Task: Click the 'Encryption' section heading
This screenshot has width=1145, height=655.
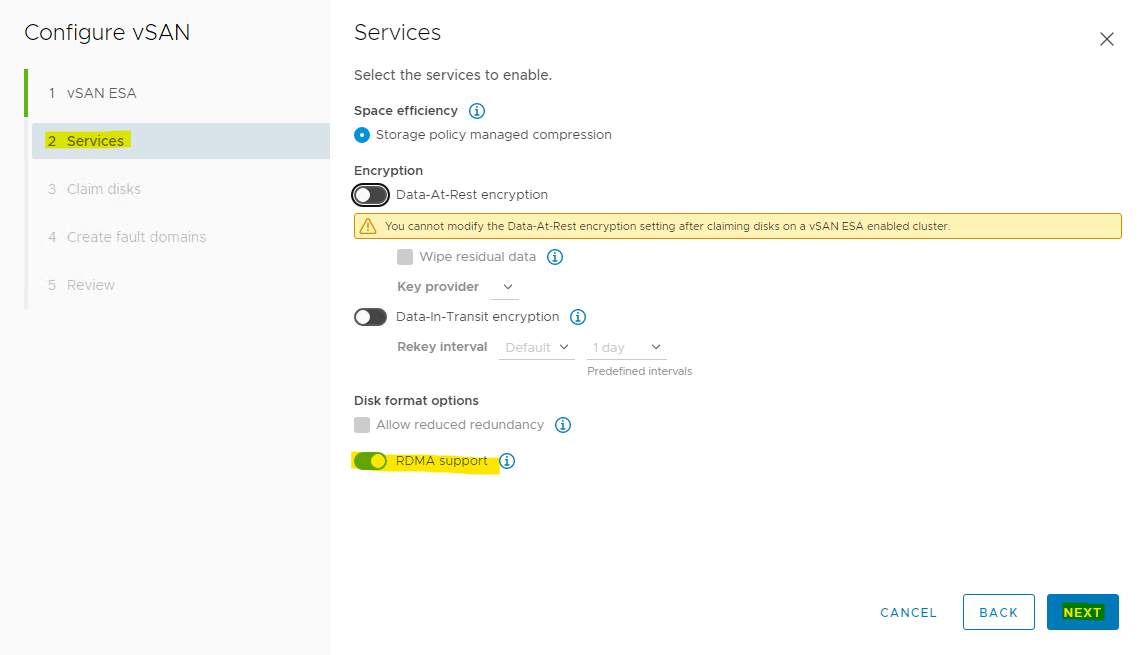Action: click(x=388, y=171)
